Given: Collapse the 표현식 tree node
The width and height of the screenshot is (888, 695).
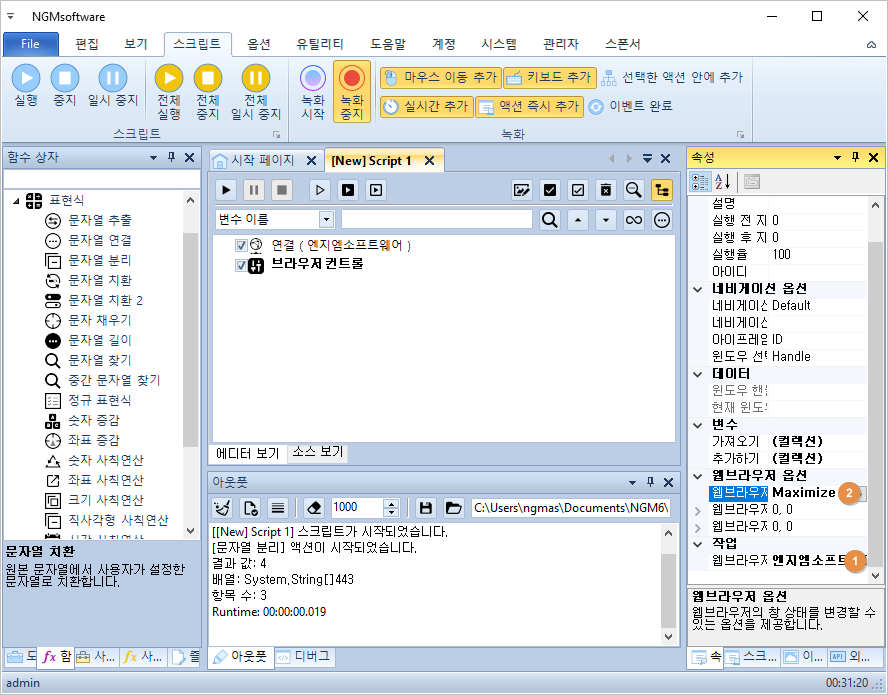Looking at the screenshot, I should point(16,201).
